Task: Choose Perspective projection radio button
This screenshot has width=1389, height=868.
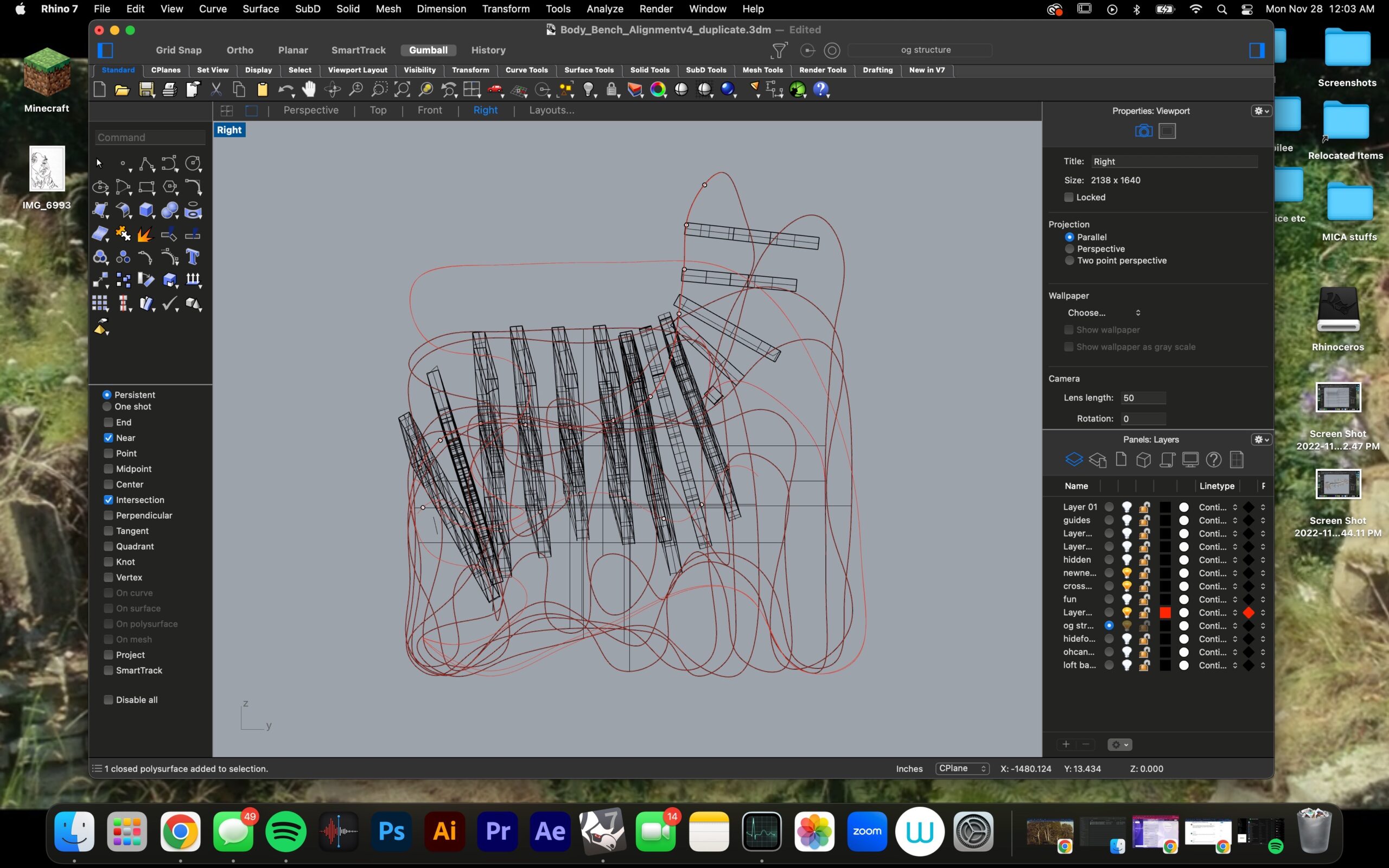Action: tap(1069, 249)
